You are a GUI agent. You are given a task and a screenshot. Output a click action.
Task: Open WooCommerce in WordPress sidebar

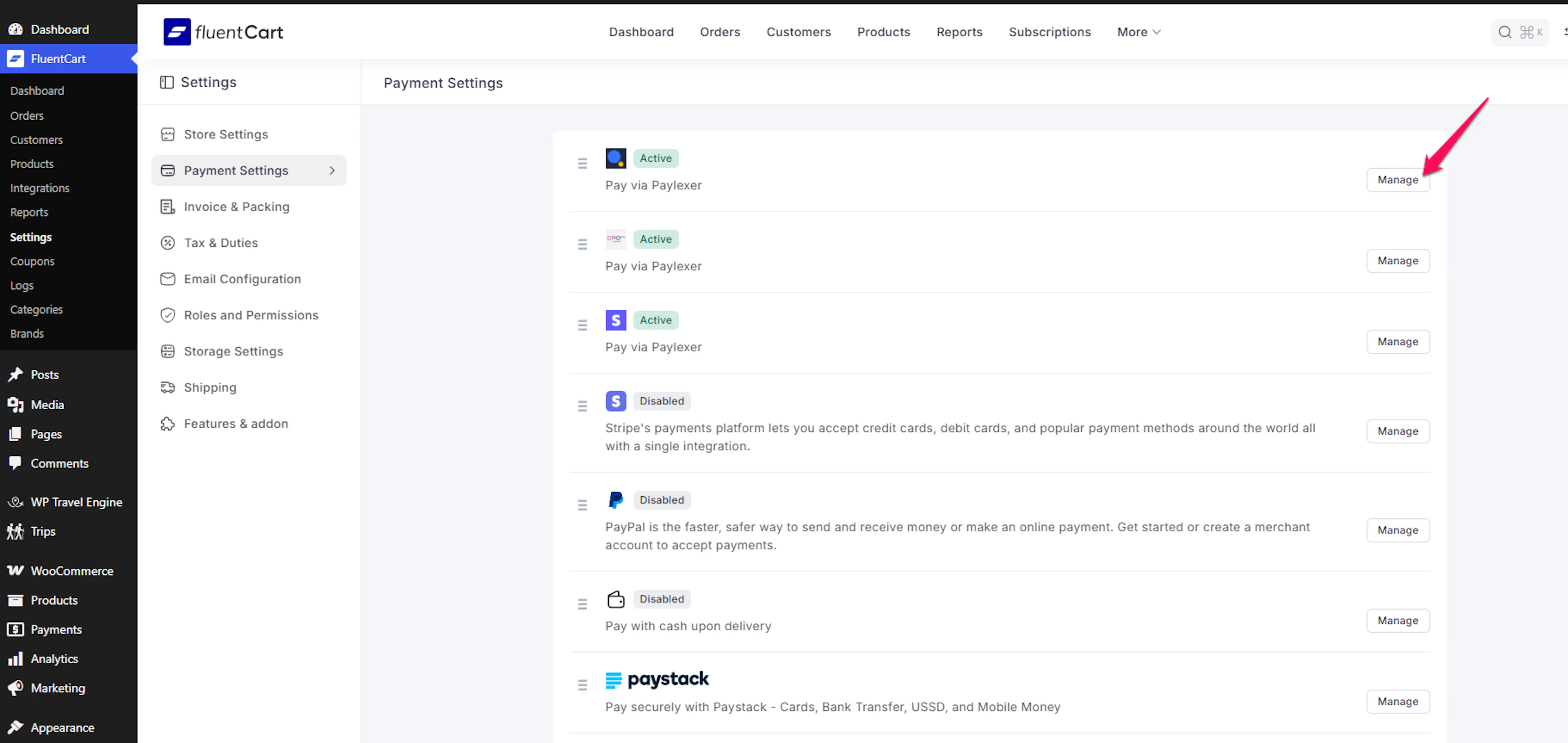pos(71,571)
